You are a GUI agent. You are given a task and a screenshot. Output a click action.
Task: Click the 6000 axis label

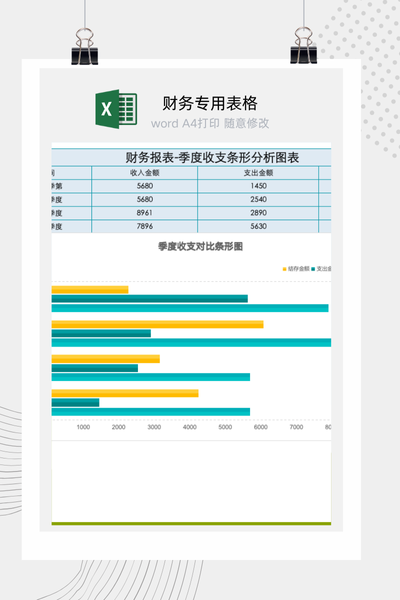coord(261,427)
